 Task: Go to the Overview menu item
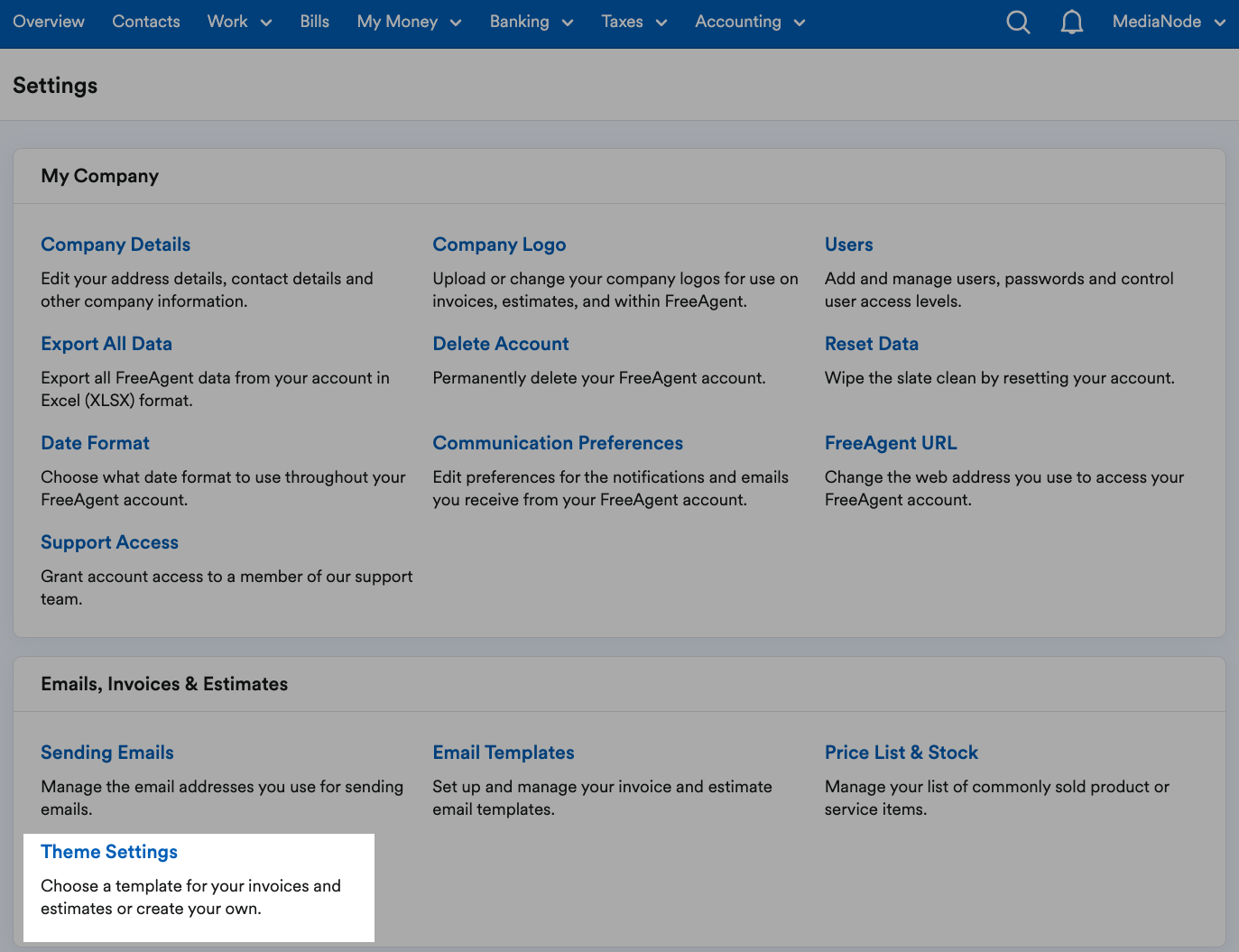[48, 22]
